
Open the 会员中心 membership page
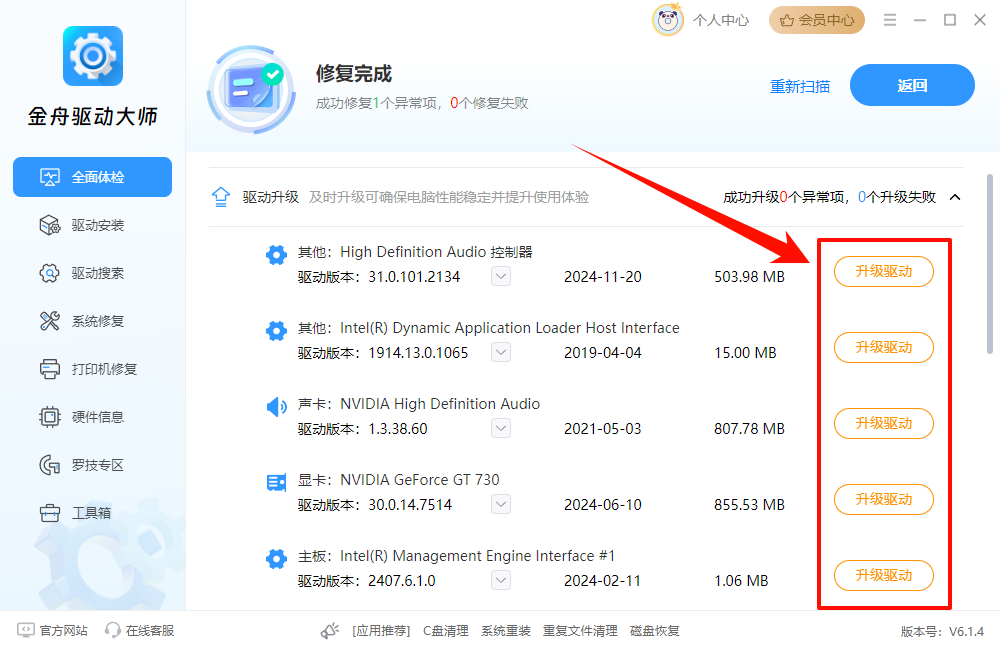coord(816,19)
